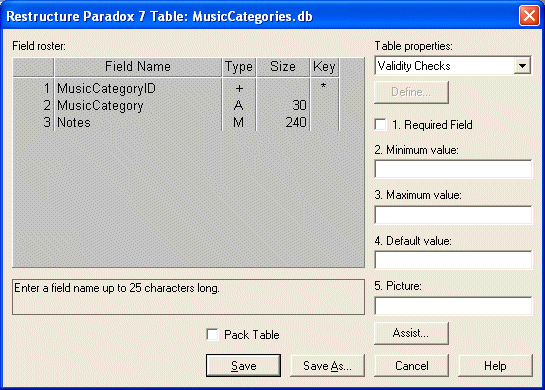Screen dimensions: 545x390
Task: Click the Save button
Action: point(243,365)
